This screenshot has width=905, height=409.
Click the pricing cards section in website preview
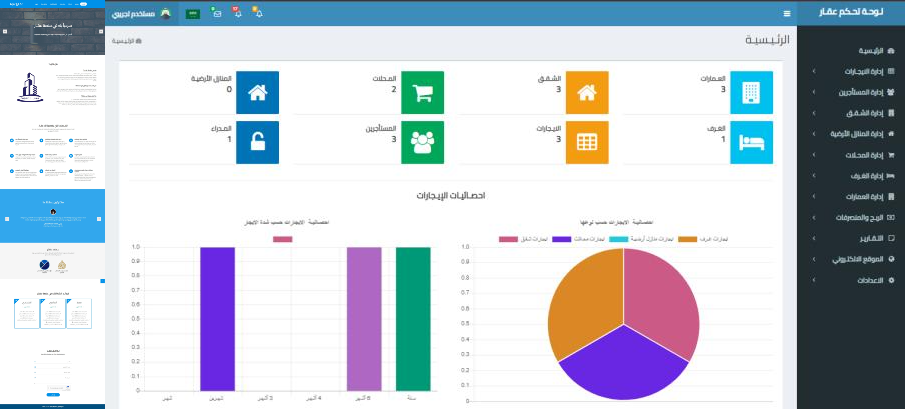pyautogui.click(x=53, y=312)
